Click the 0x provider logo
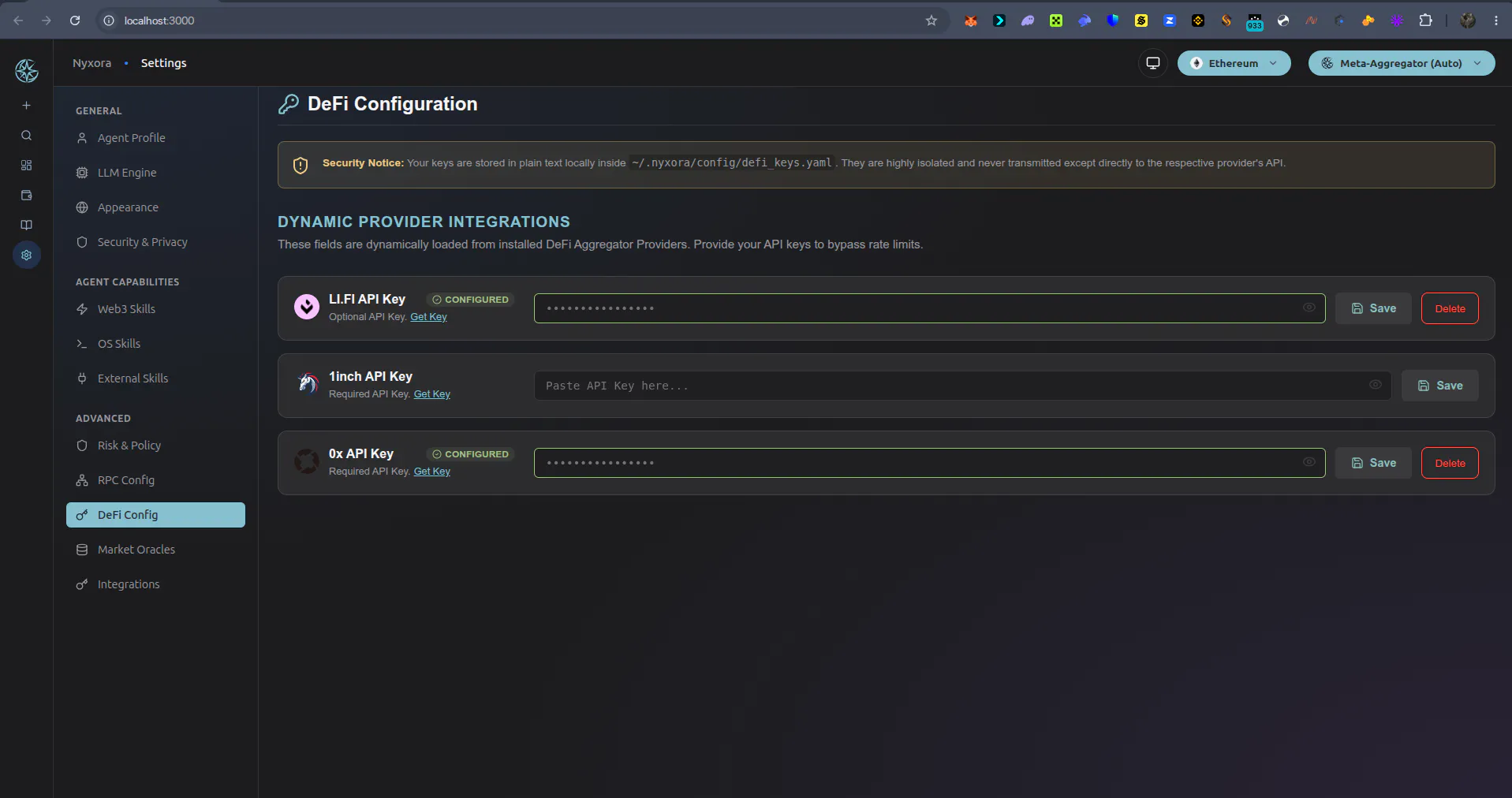1512x798 pixels. (x=306, y=461)
